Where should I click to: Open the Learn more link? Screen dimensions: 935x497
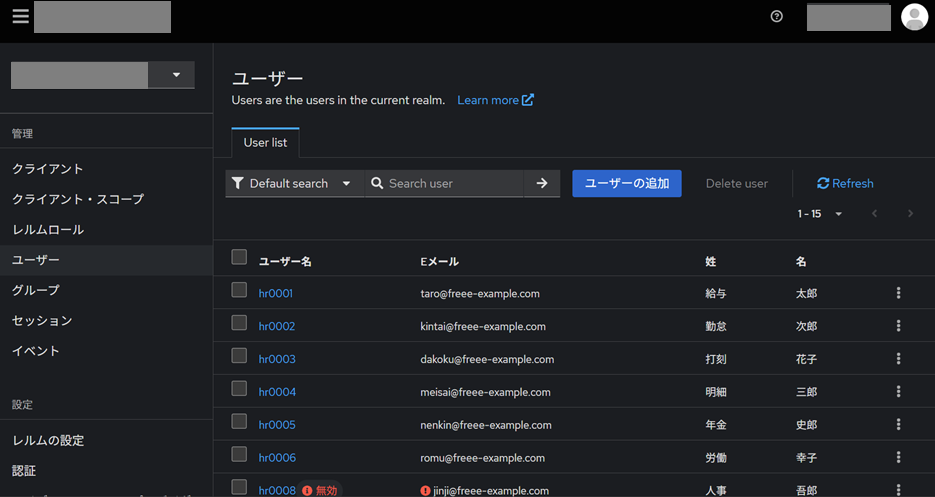495,100
